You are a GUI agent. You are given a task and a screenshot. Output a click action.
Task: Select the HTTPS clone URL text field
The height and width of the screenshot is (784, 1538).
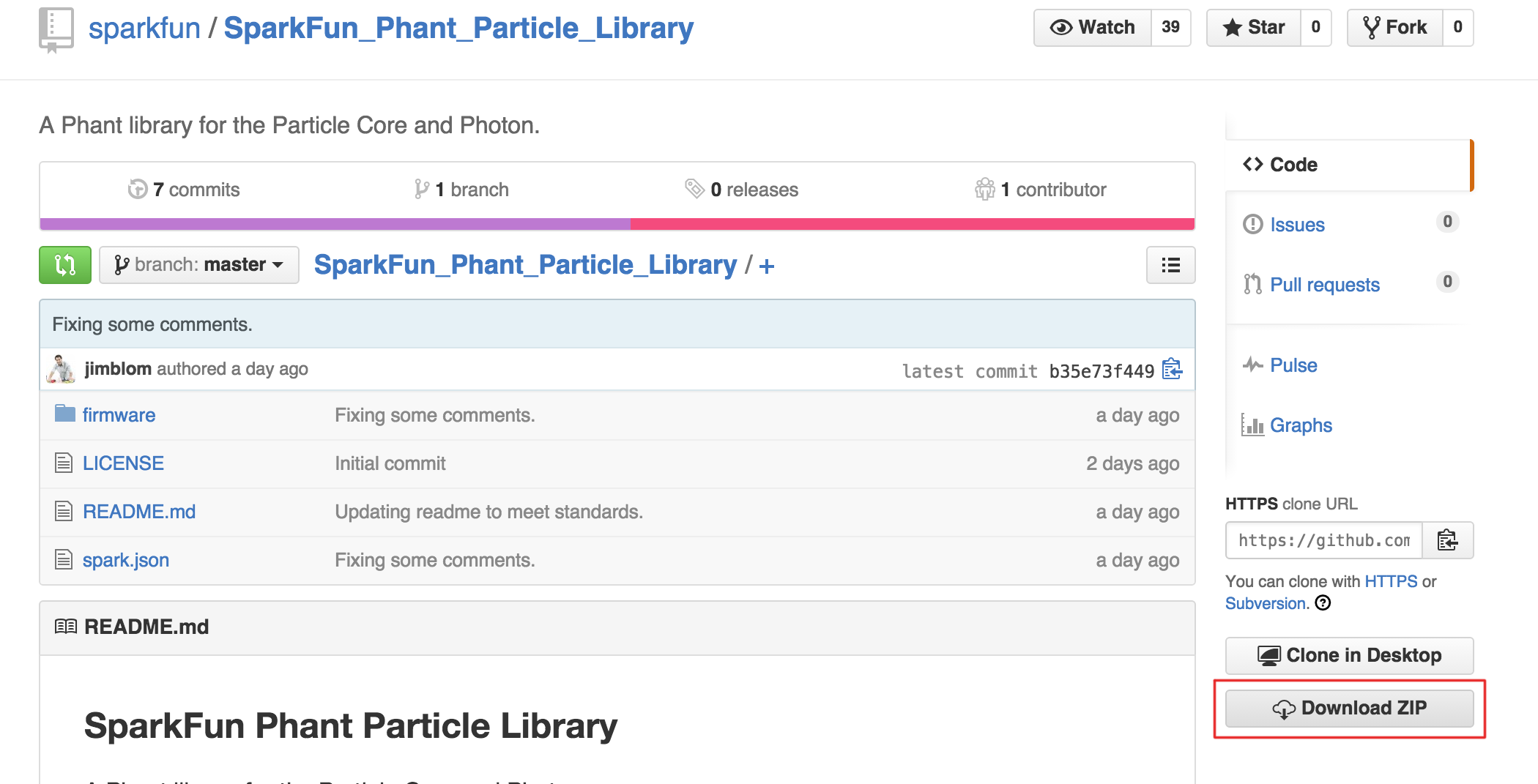click(x=1324, y=540)
